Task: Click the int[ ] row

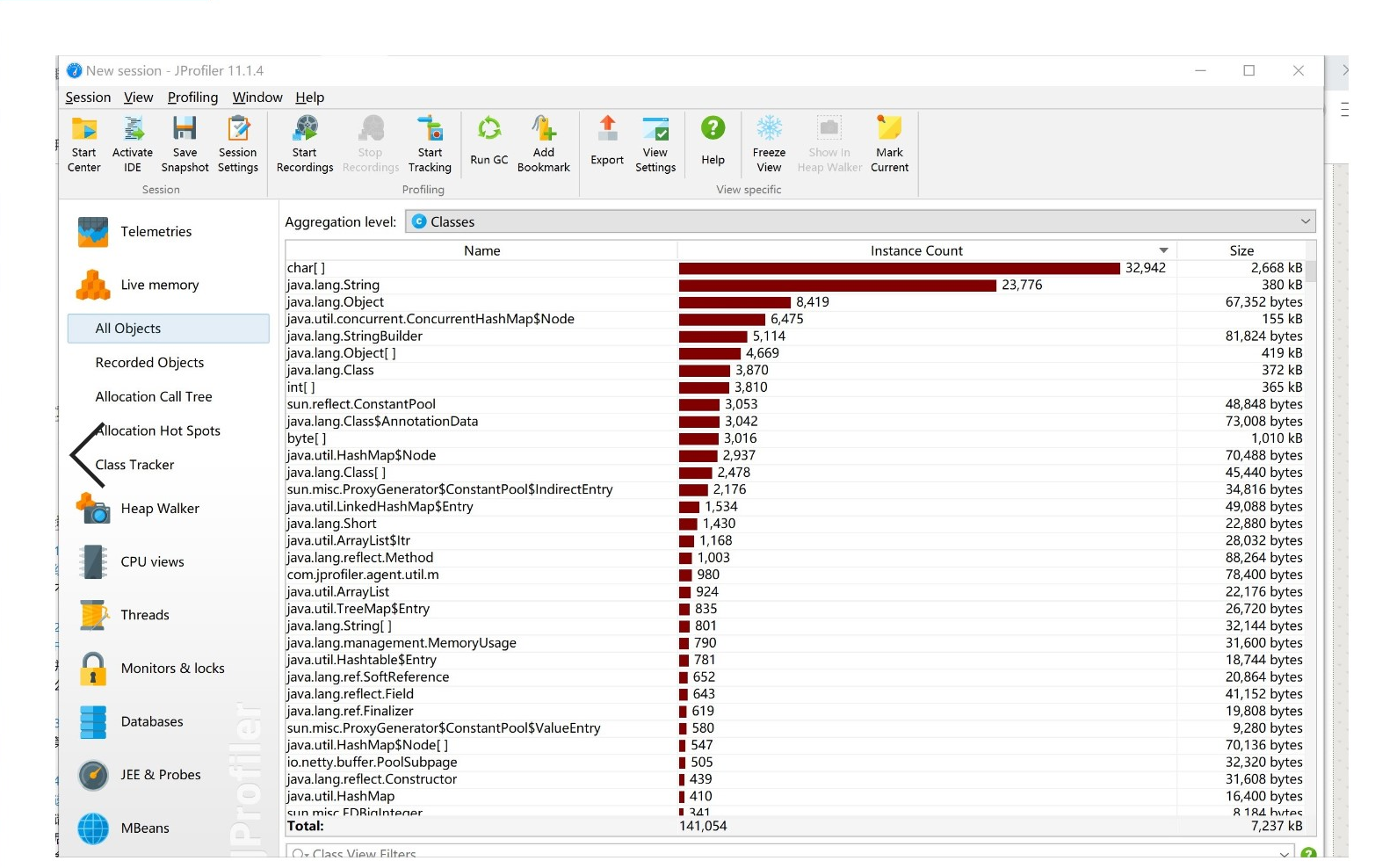Action: tap(795, 387)
